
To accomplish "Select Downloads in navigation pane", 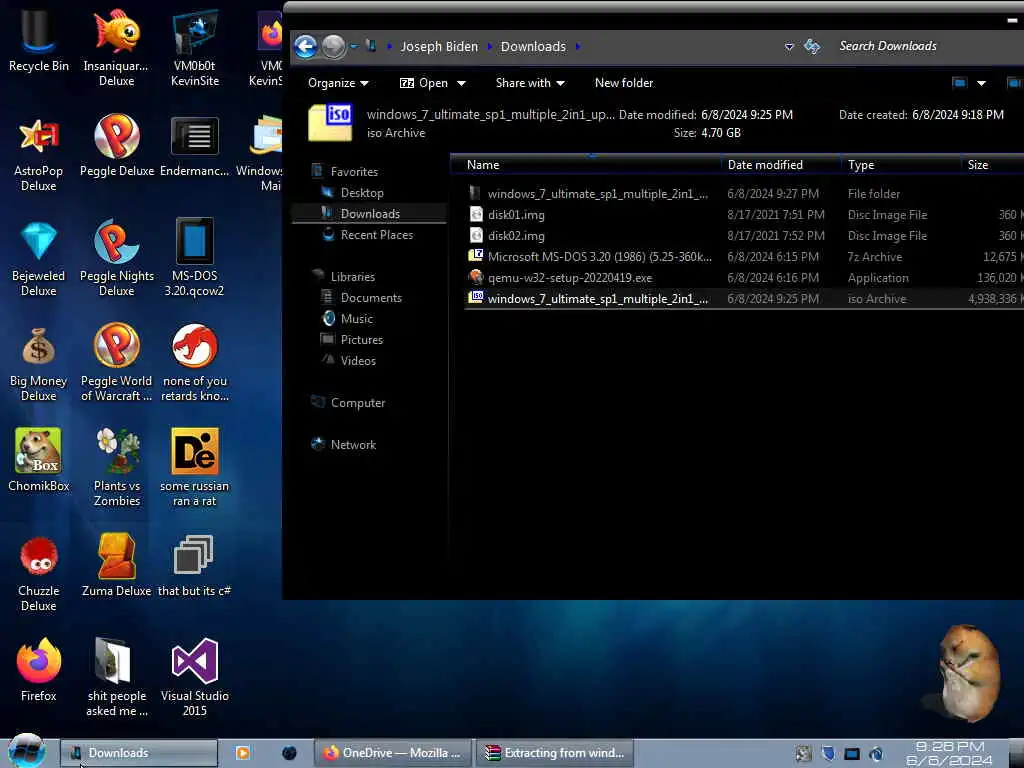I will pyautogui.click(x=370, y=214).
